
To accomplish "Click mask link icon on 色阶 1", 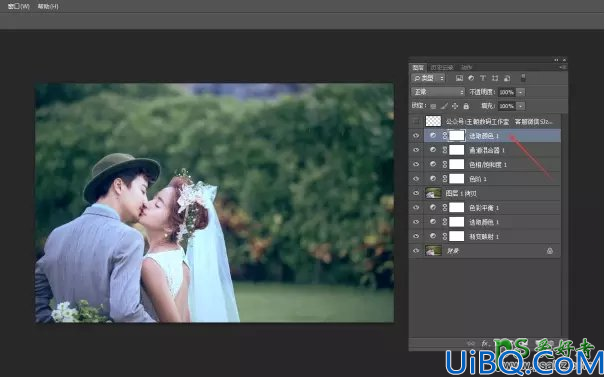I will pyautogui.click(x=444, y=179).
